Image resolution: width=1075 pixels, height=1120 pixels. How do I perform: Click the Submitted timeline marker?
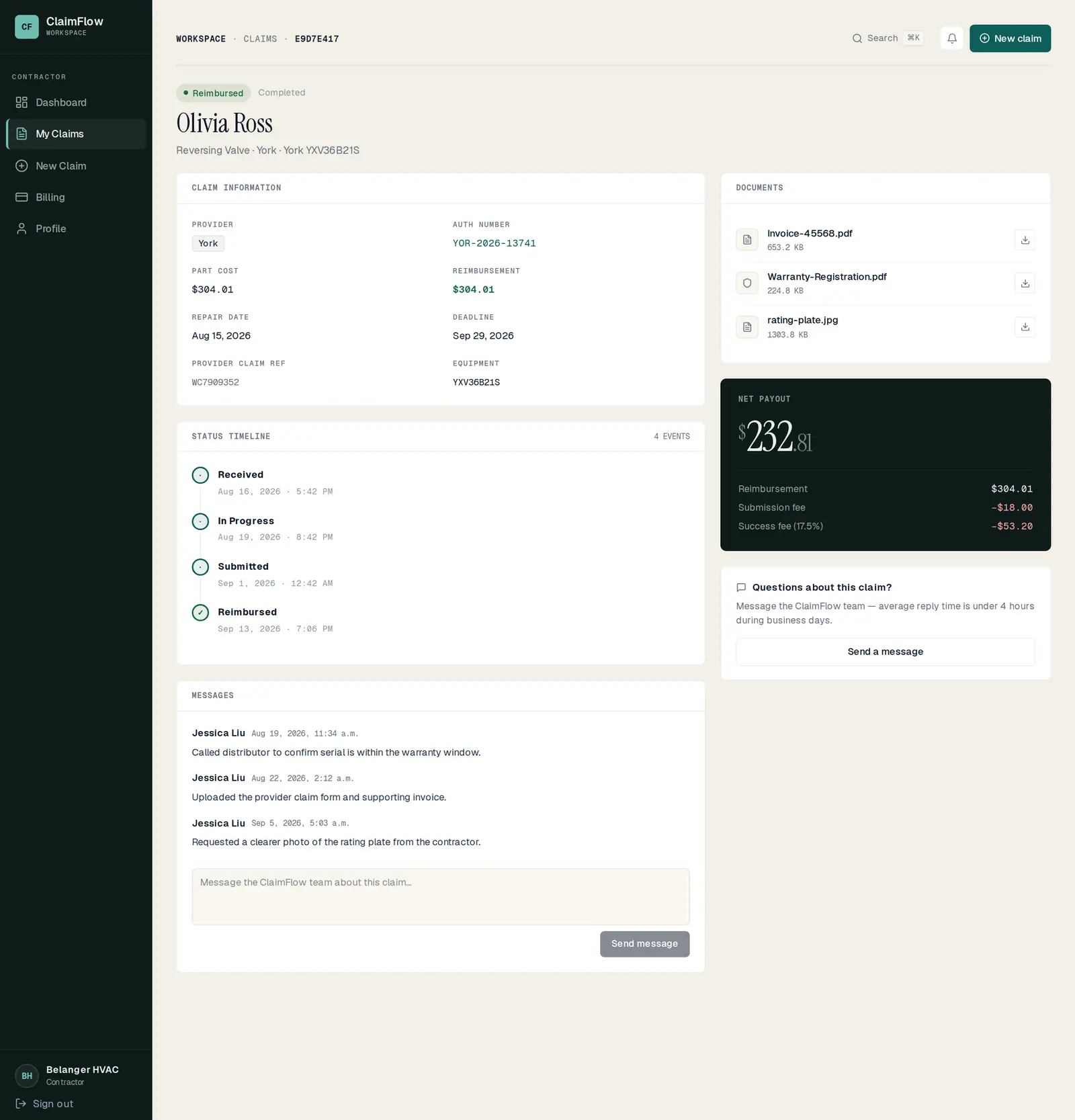(x=200, y=567)
